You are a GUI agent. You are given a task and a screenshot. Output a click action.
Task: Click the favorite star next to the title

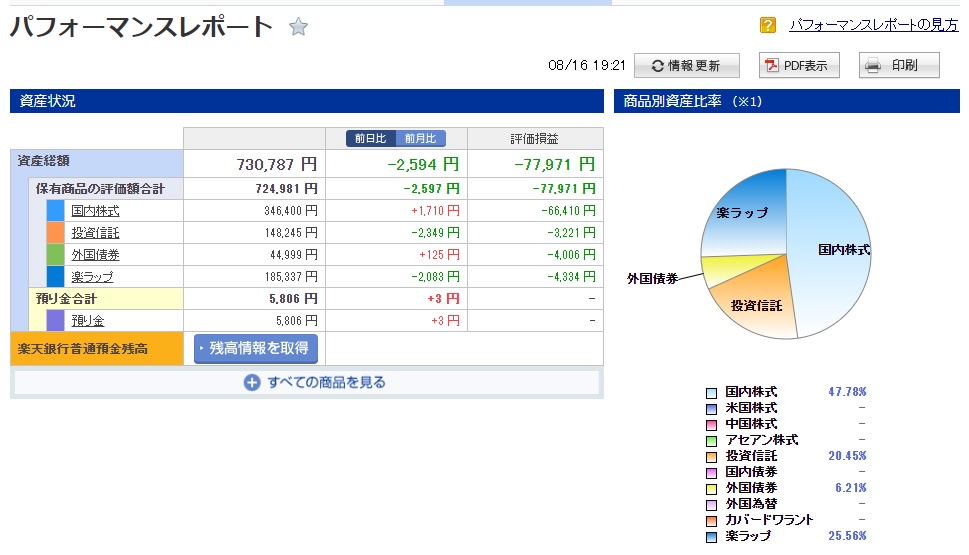point(298,27)
